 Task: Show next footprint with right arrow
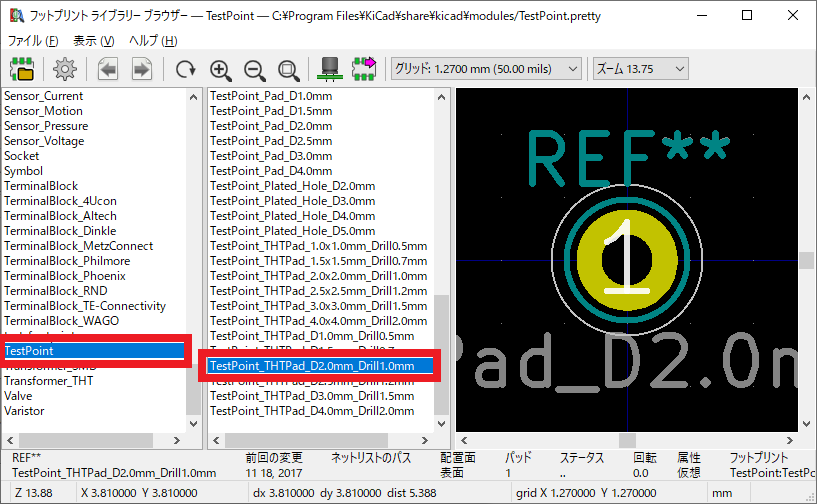pos(141,69)
